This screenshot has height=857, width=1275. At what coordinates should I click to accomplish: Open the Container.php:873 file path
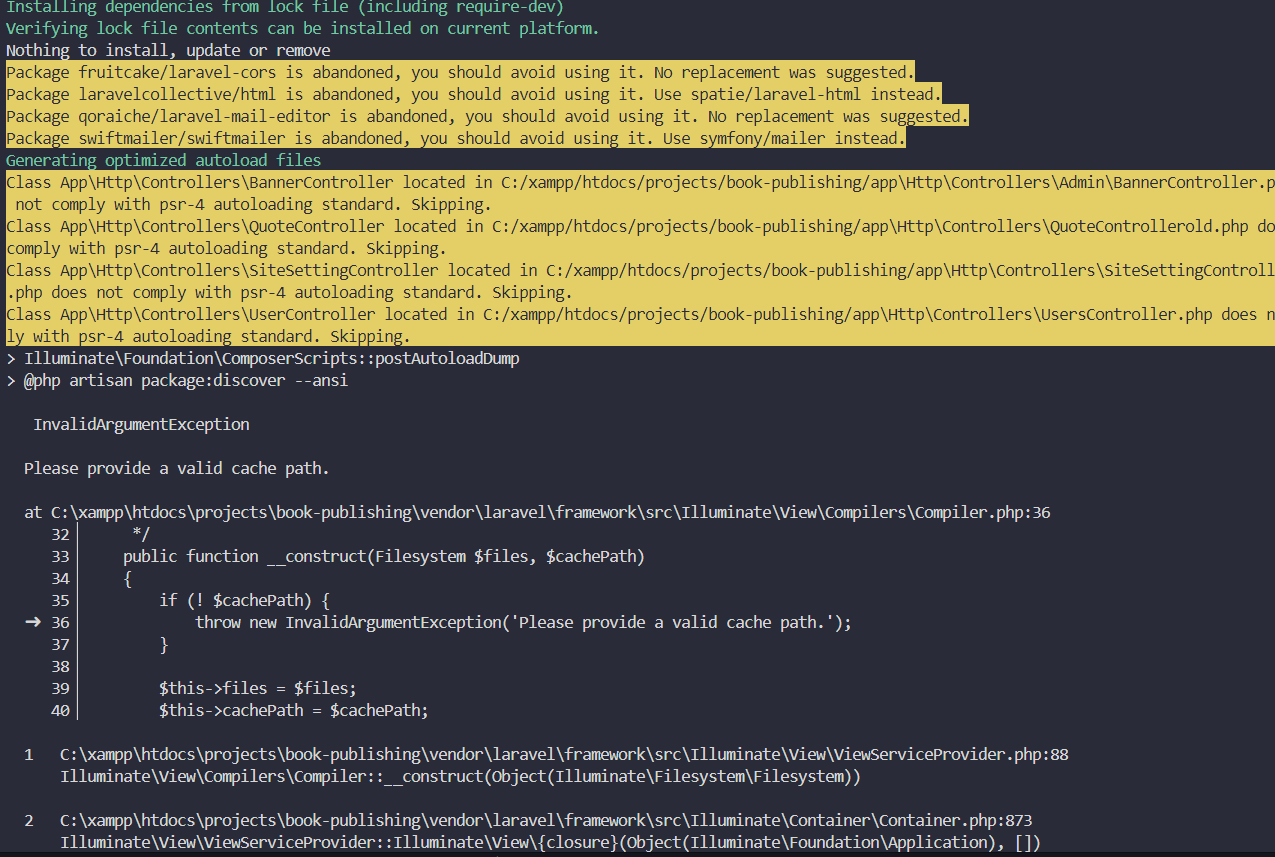click(x=545, y=820)
